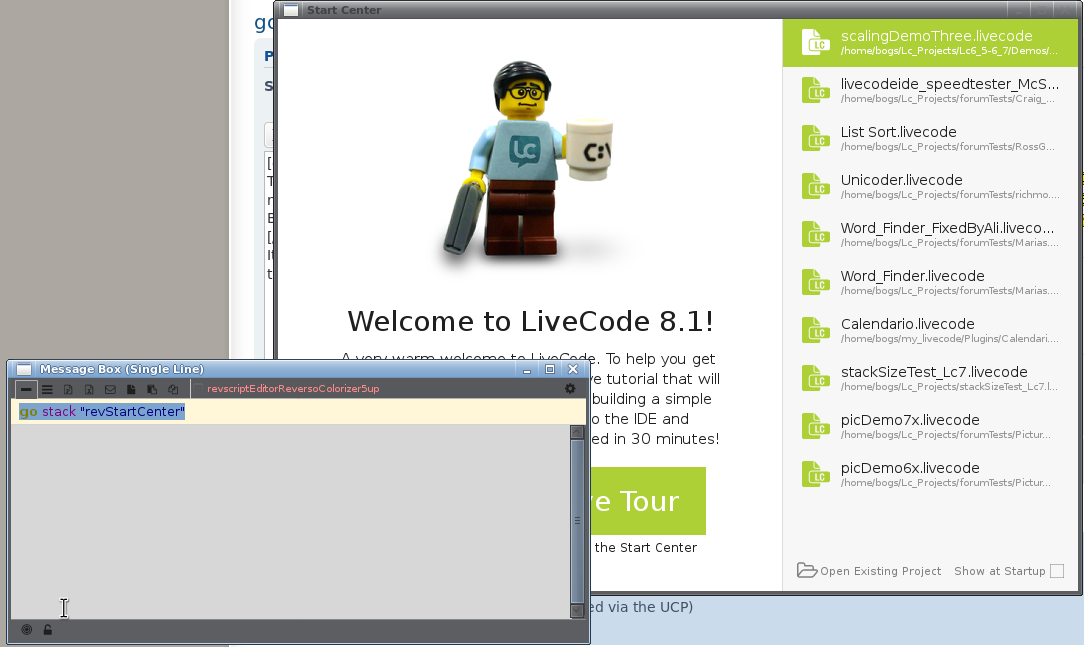Click path /home/bogs/my_livecode/Plugins/Calendari...

(x=949, y=339)
